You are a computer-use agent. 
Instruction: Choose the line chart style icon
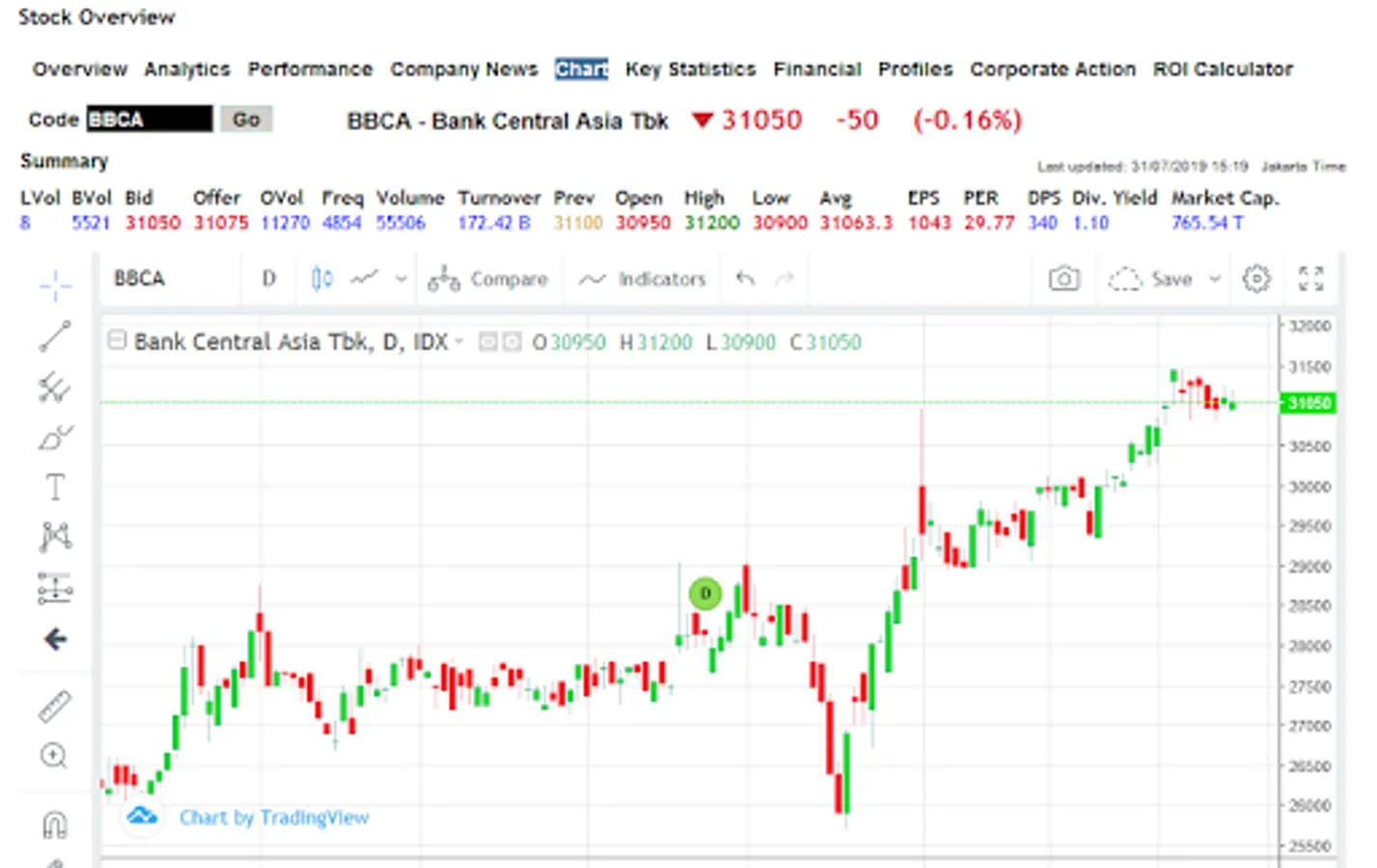[x=364, y=279]
